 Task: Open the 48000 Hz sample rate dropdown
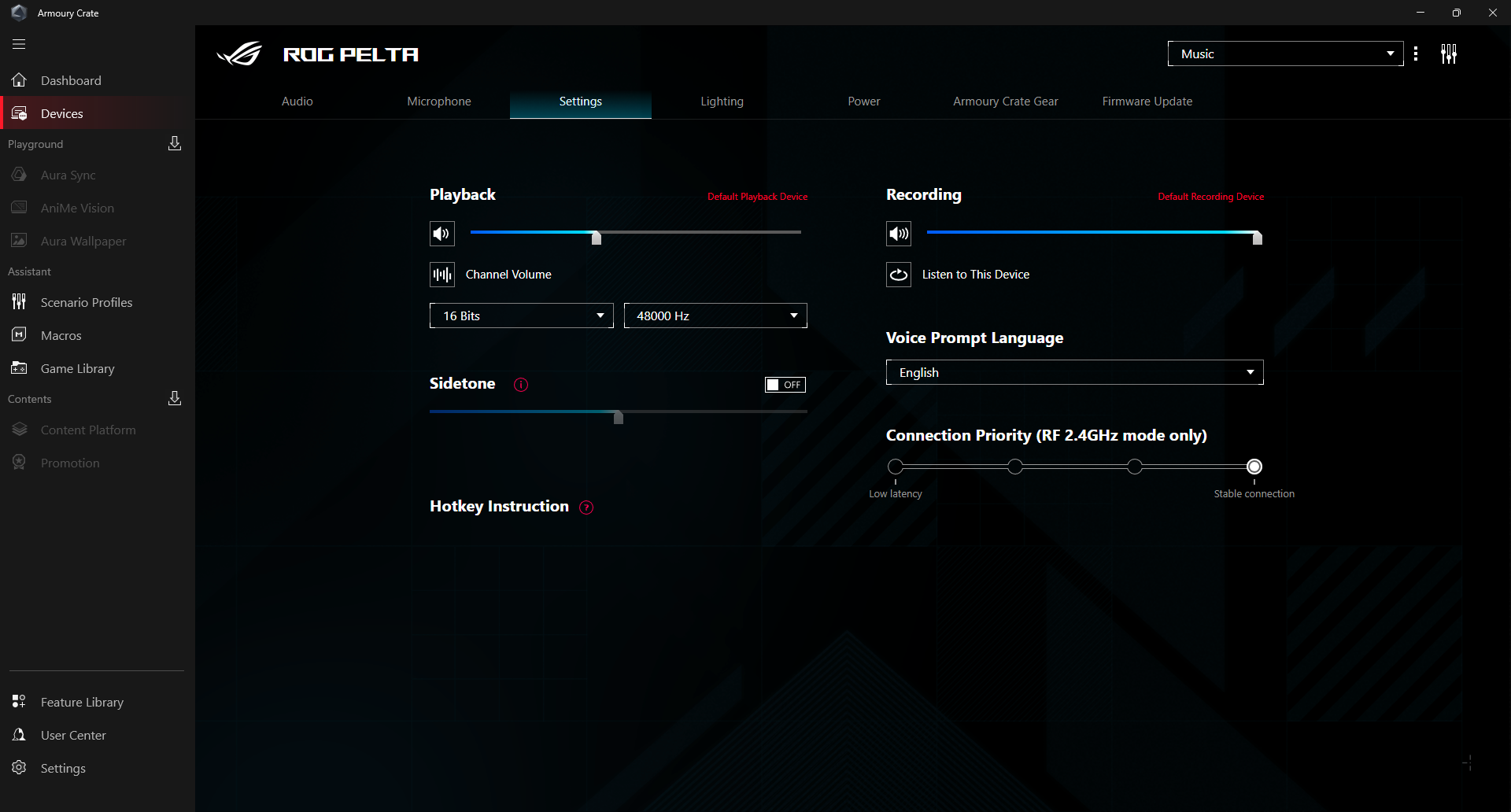click(715, 316)
